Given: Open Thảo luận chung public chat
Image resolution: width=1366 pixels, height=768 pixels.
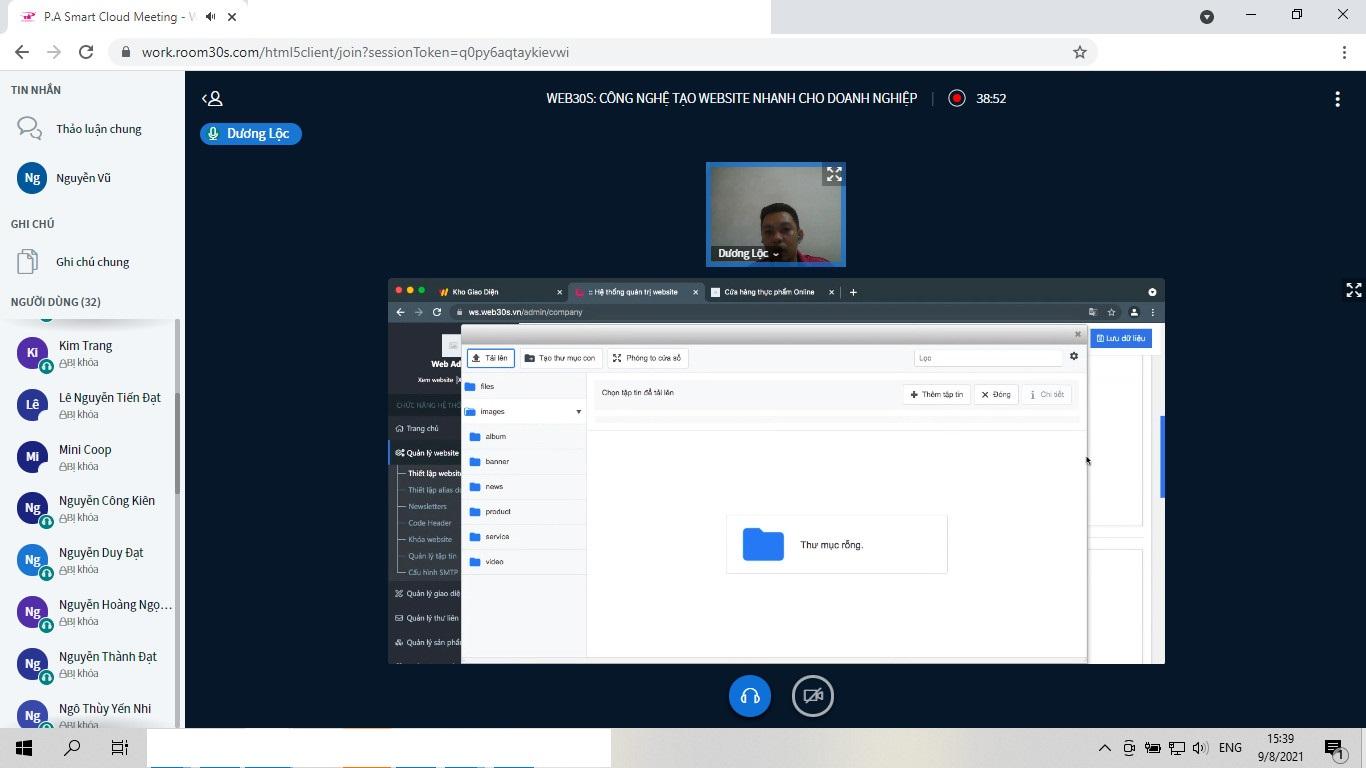Looking at the screenshot, I should pyautogui.click(x=92, y=129).
